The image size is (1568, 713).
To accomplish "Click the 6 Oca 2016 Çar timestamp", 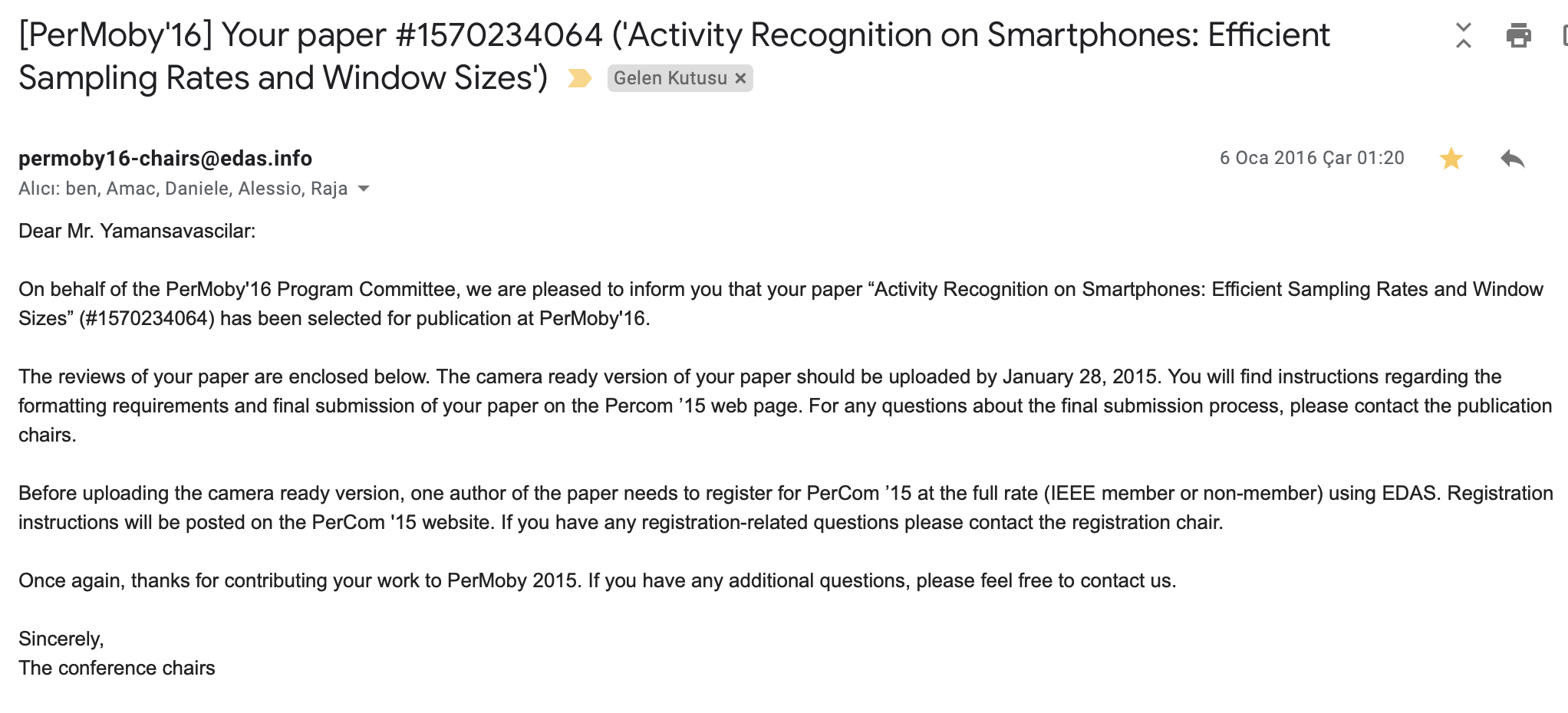I will pyautogui.click(x=1312, y=158).
